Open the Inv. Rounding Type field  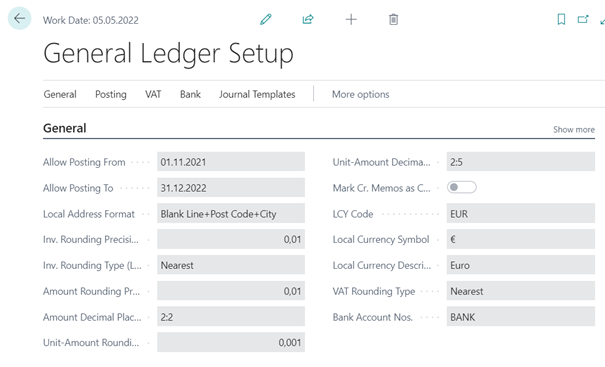(231, 265)
